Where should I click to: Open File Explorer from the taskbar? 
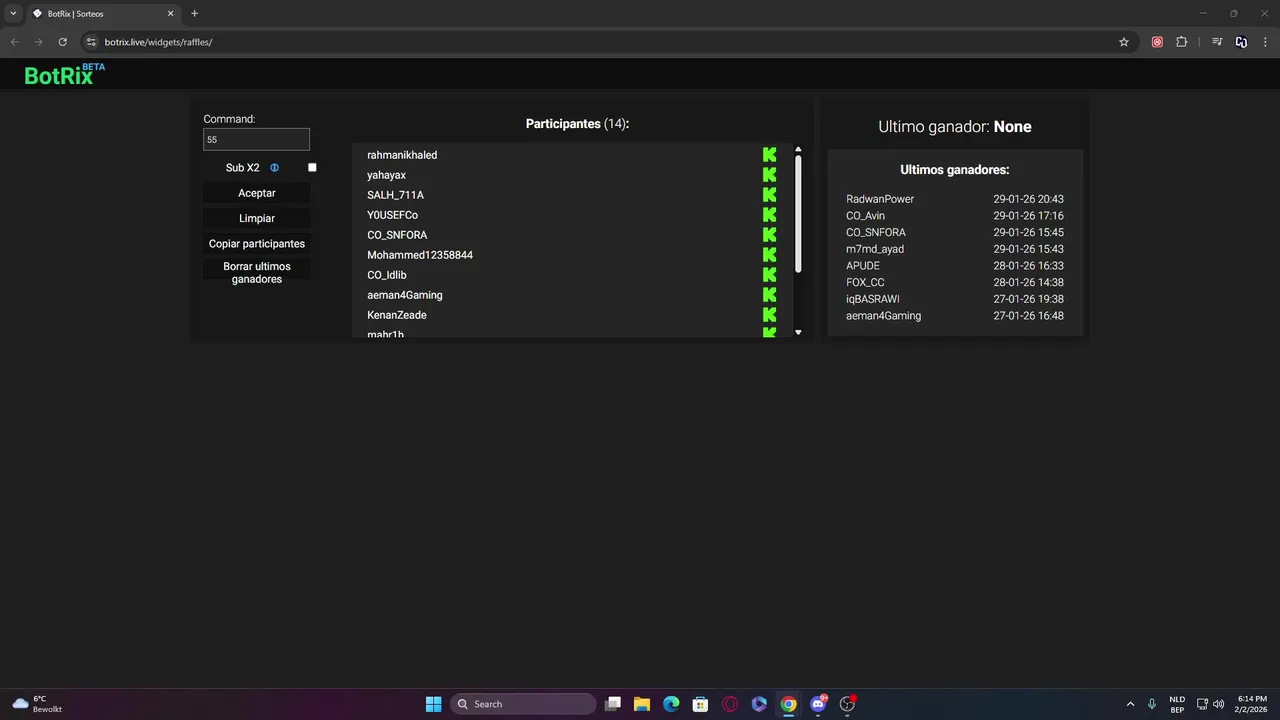[642, 704]
